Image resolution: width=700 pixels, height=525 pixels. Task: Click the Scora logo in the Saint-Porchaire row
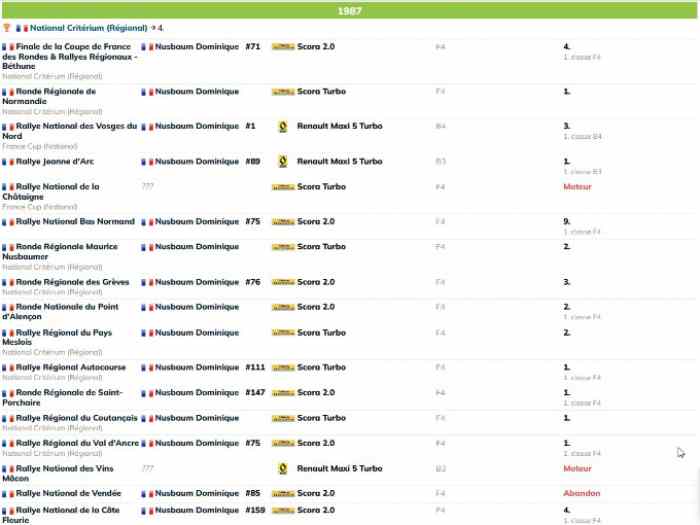(283, 393)
